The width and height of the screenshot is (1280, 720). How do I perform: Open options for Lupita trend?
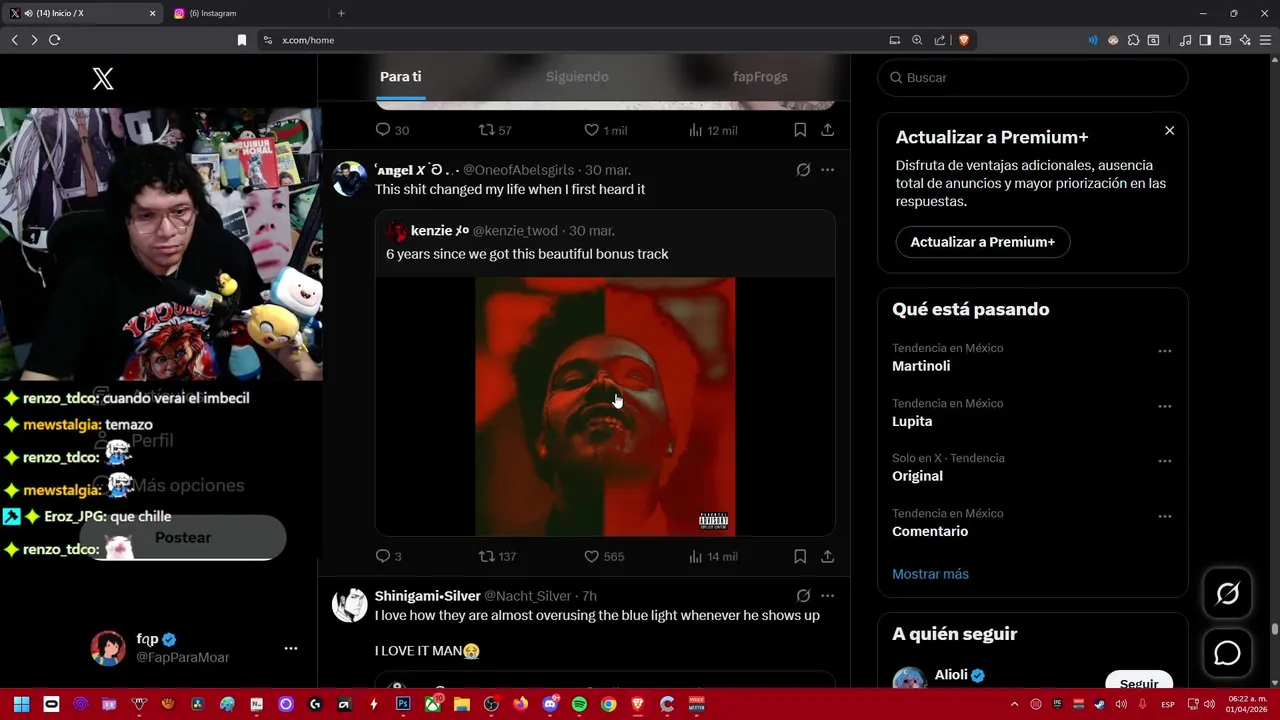coord(1164,406)
